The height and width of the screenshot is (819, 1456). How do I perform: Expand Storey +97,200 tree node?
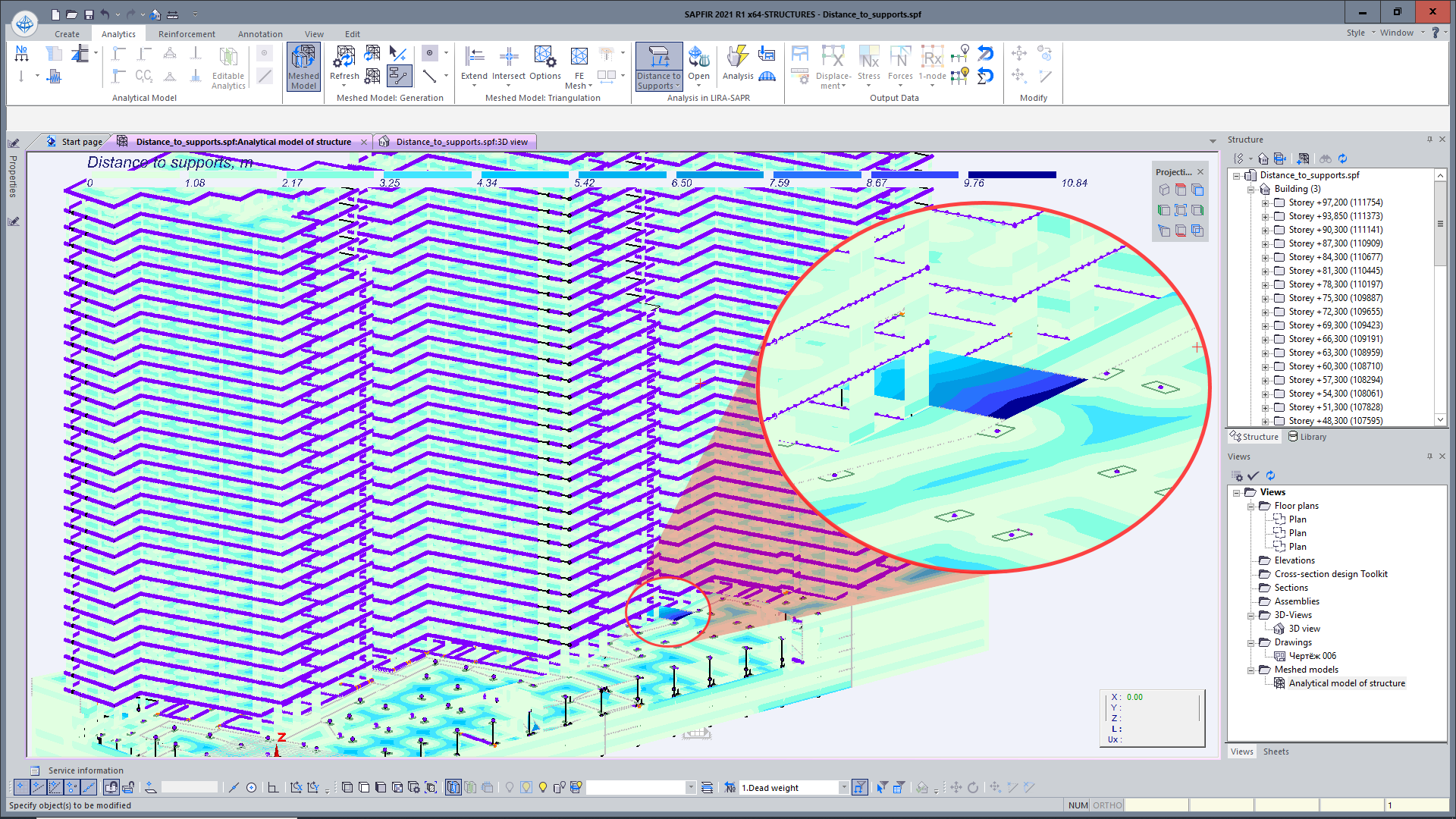[x=1265, y=202]
